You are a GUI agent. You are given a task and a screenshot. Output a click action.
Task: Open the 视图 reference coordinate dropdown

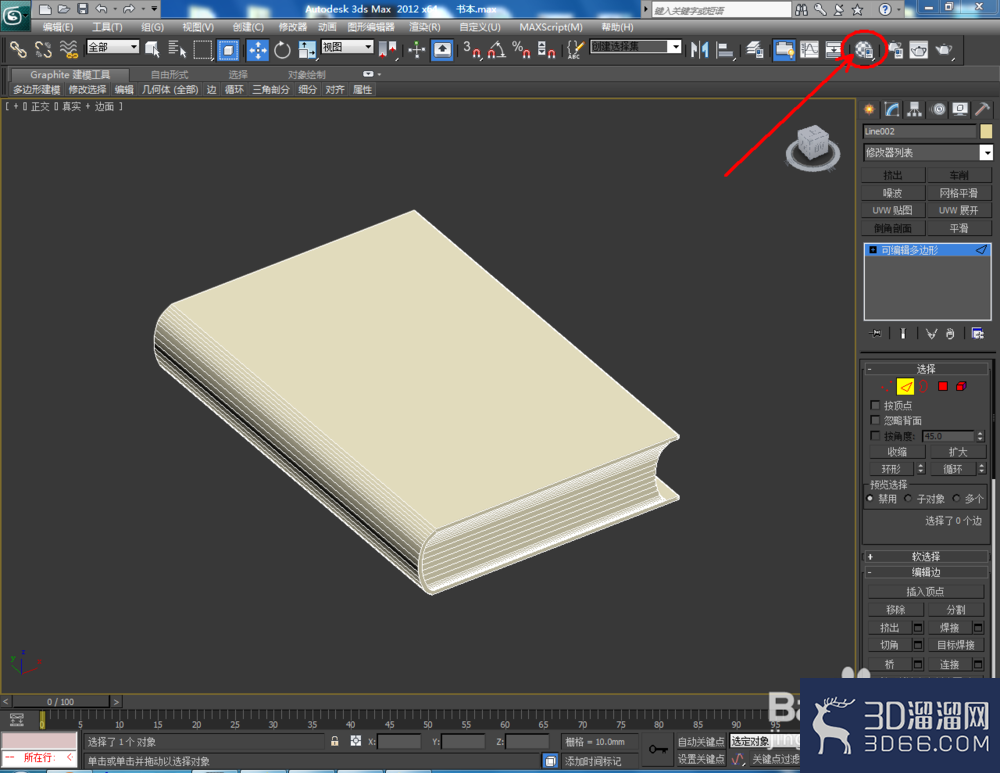click(x=347, y=47)
